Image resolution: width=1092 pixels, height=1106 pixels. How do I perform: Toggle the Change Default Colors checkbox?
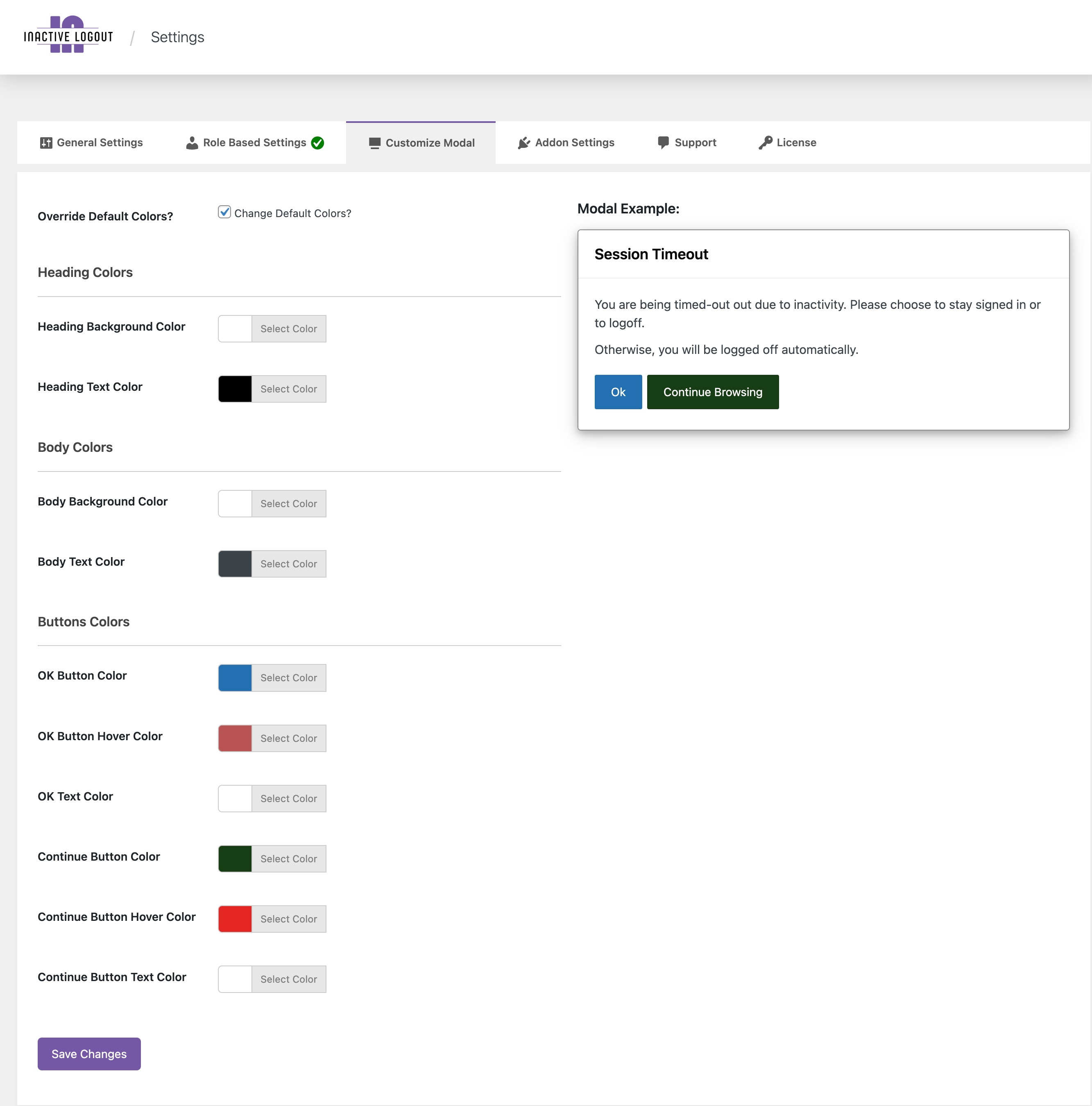pyautogui.click(x=224, y=212)
